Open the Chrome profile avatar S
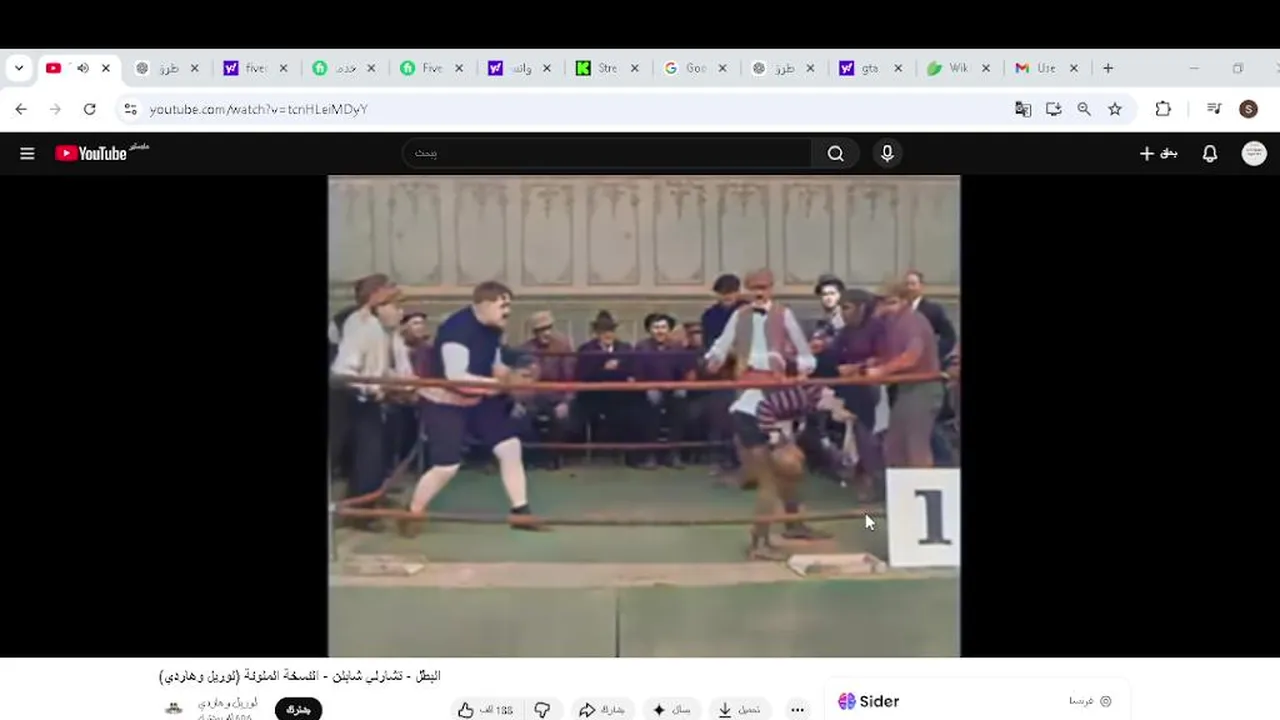Viewport: 1280px width, 720px height. [x=1248, y=109]
